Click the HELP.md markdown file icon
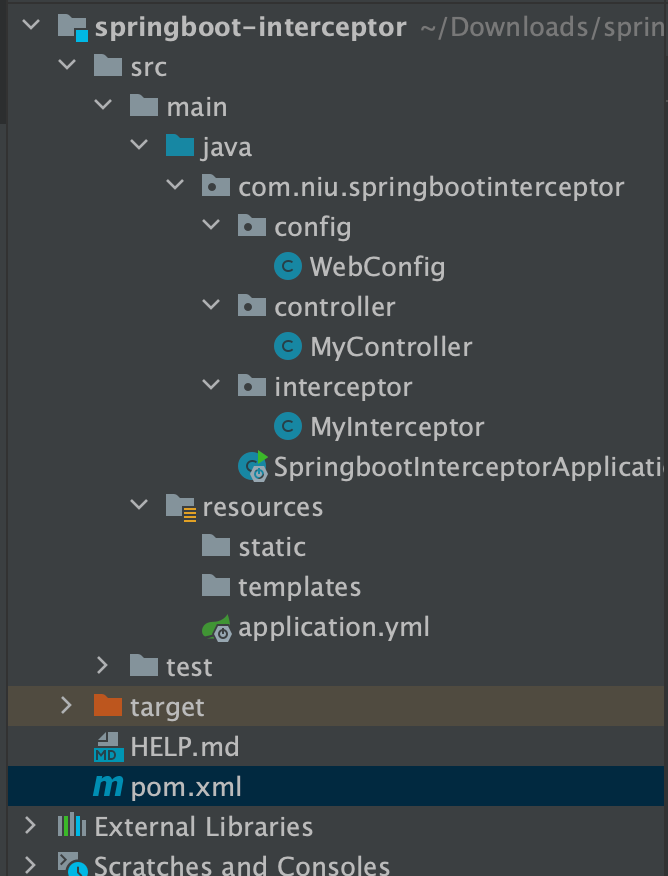Screen dimensions: 668x876 click(x=108, y=747)
